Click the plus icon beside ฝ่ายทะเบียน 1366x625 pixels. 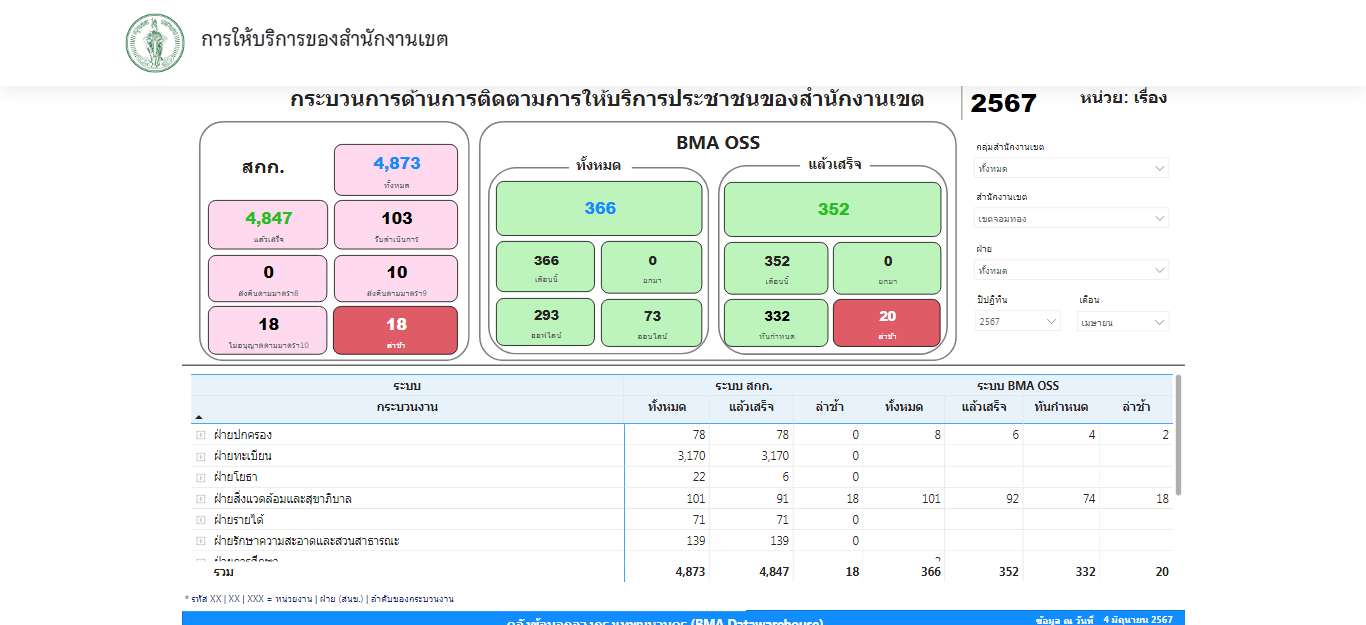point(200,456)
